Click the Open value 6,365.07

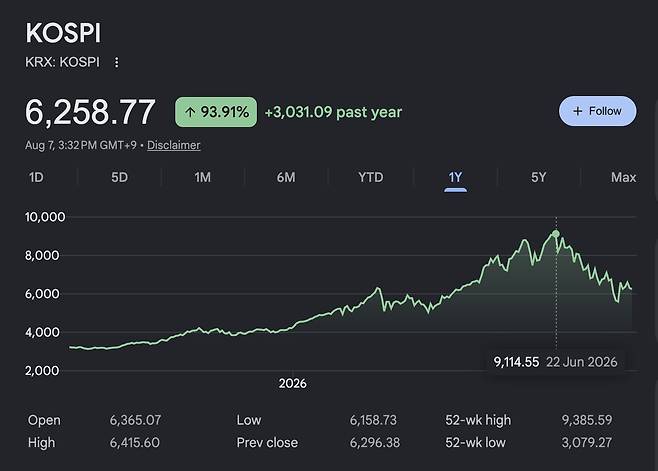pos(135,420)
